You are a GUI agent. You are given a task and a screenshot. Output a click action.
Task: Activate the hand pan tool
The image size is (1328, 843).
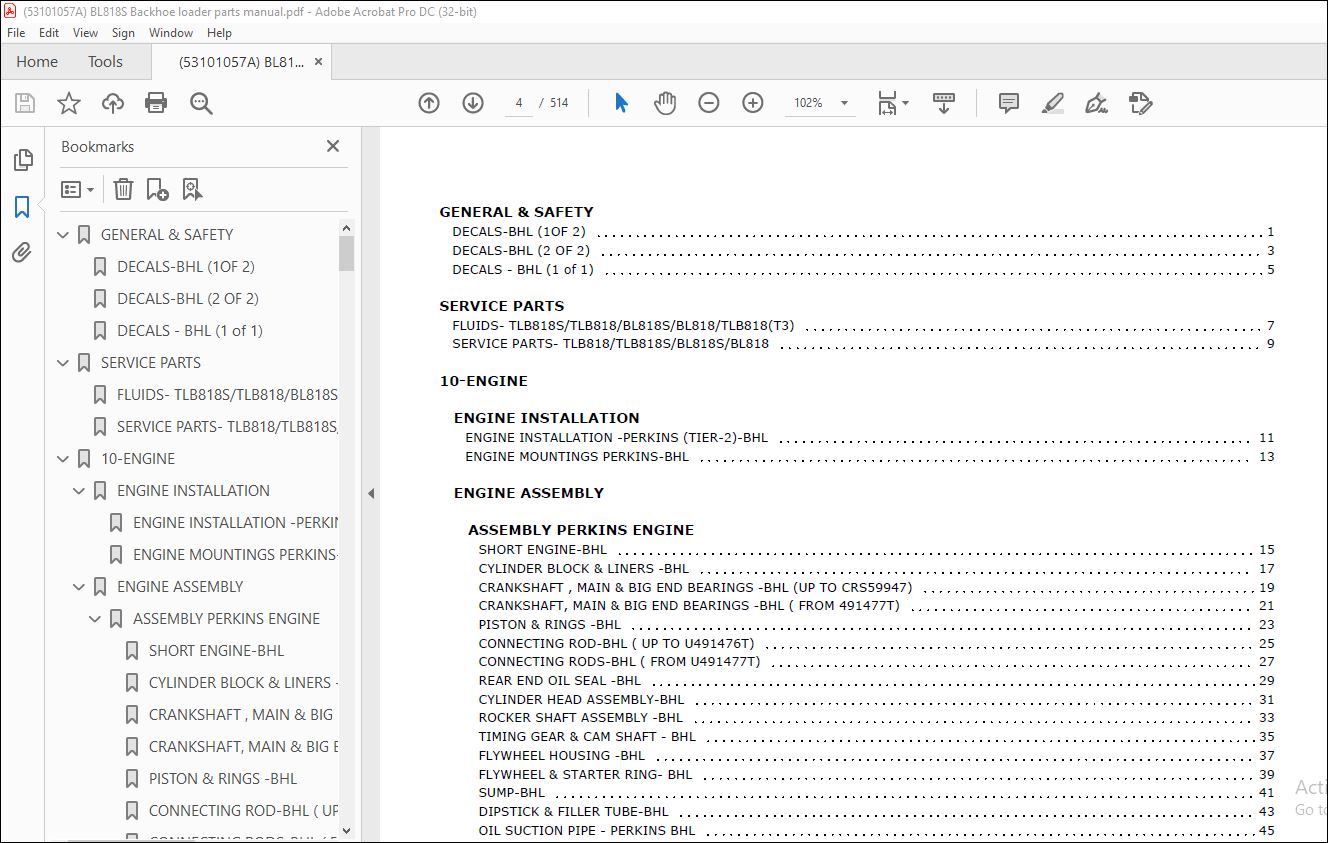665,103
